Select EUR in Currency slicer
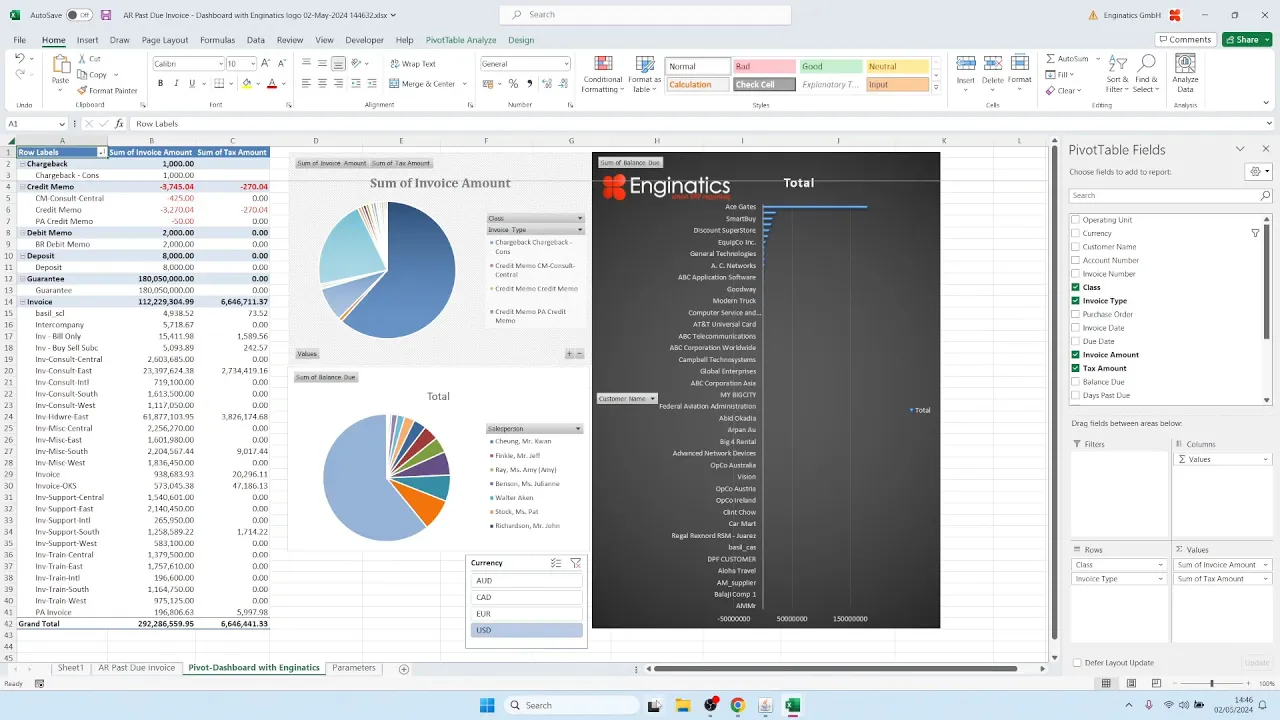 pos(526,614)
